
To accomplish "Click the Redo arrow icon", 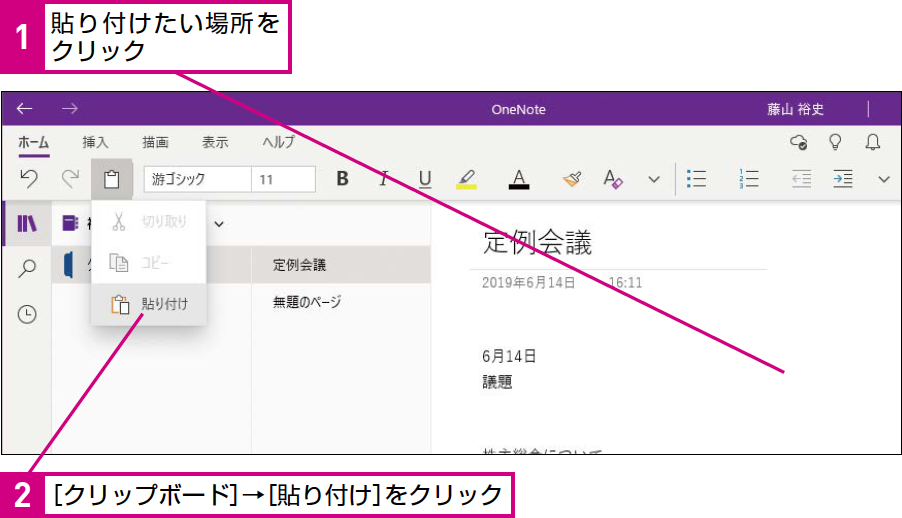I will coord(70,178).
